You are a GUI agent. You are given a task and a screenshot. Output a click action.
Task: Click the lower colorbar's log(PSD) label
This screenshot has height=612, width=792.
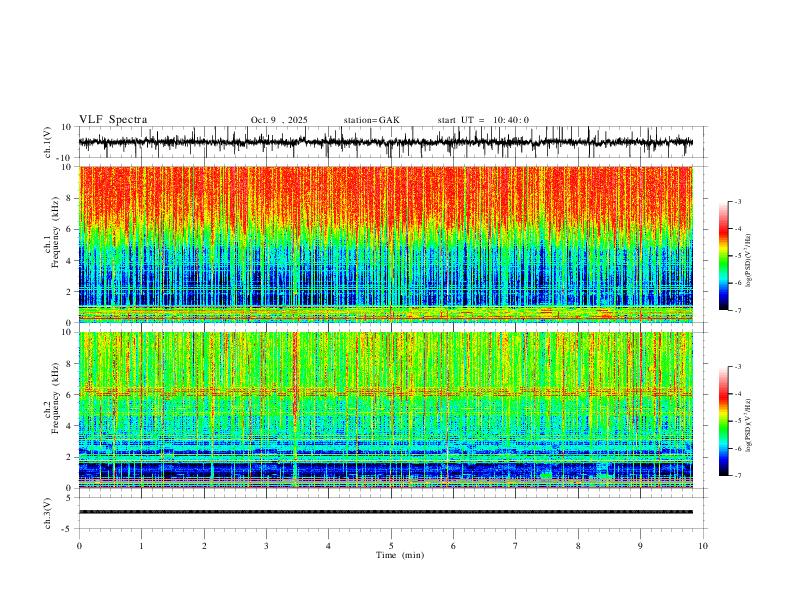(748, 426)
